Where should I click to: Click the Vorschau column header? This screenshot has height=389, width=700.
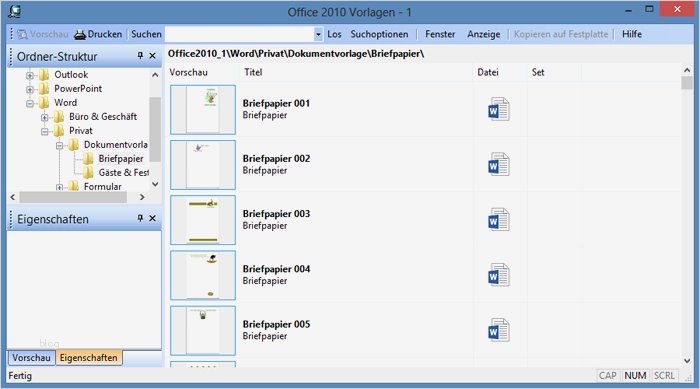click(x=203, y=72)
